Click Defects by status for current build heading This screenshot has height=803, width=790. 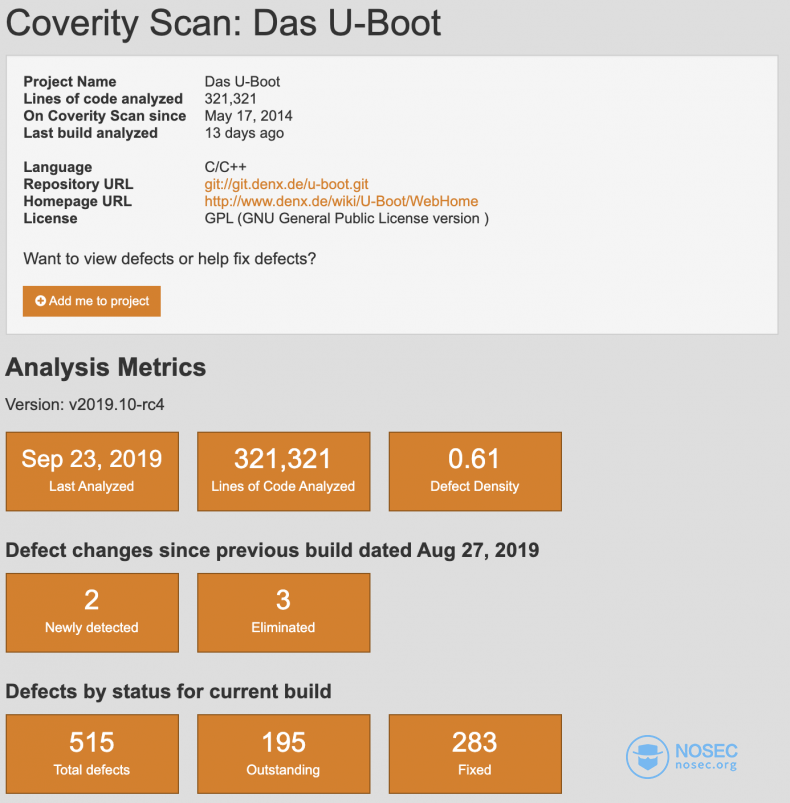click(x=168, y=691)
